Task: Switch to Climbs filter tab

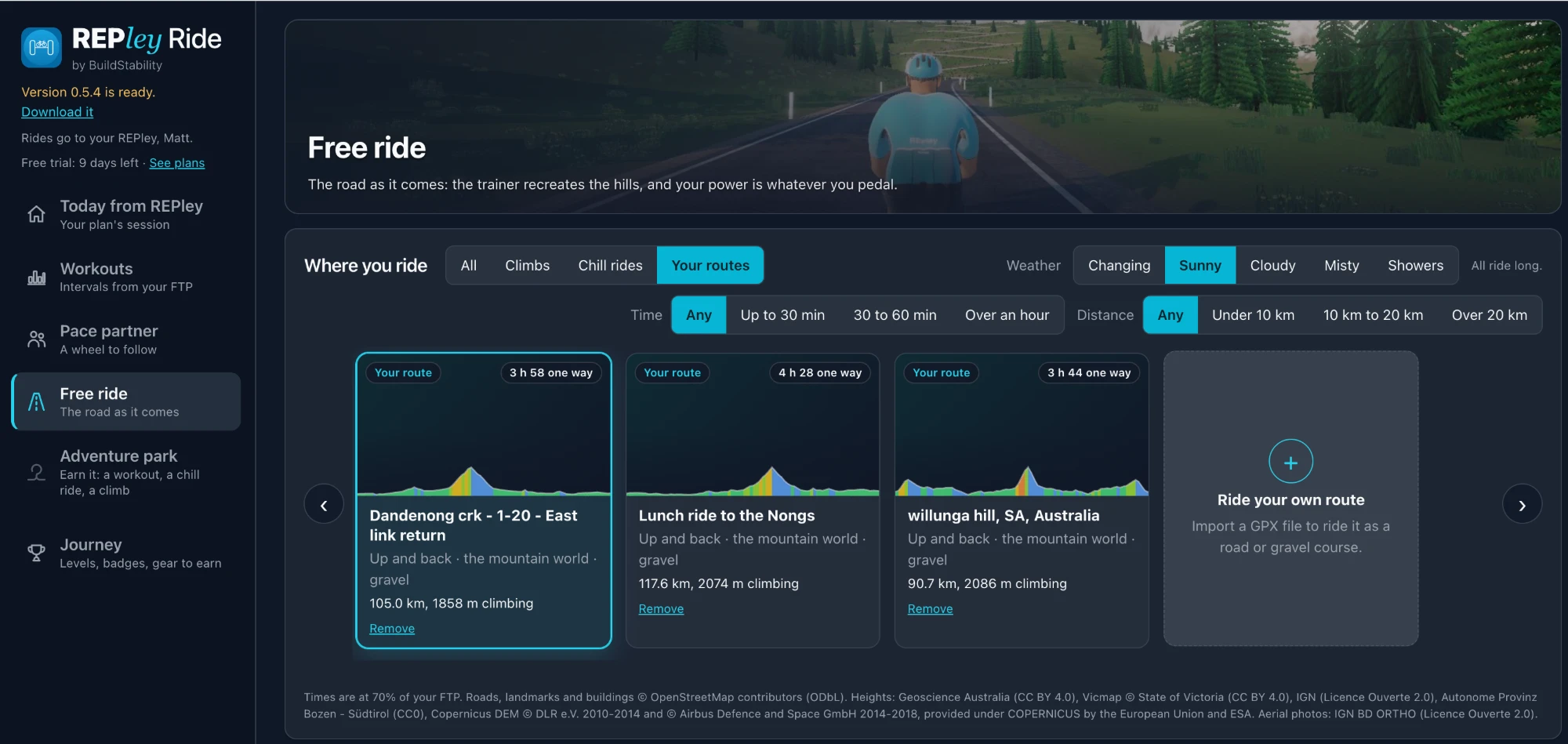Action: [x=528, y=266]
